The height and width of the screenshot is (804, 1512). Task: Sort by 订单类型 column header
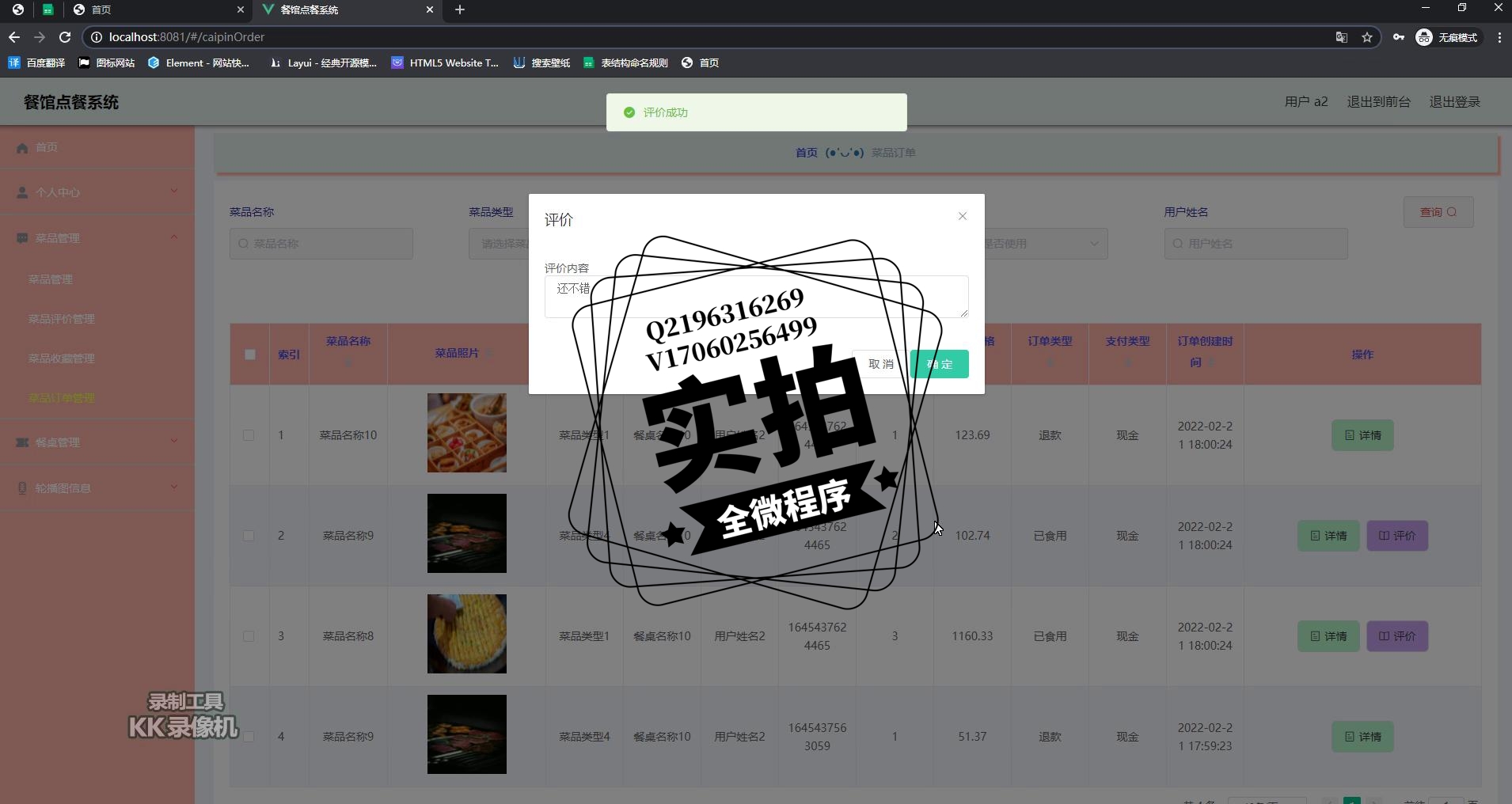(x=1050, y=353)
